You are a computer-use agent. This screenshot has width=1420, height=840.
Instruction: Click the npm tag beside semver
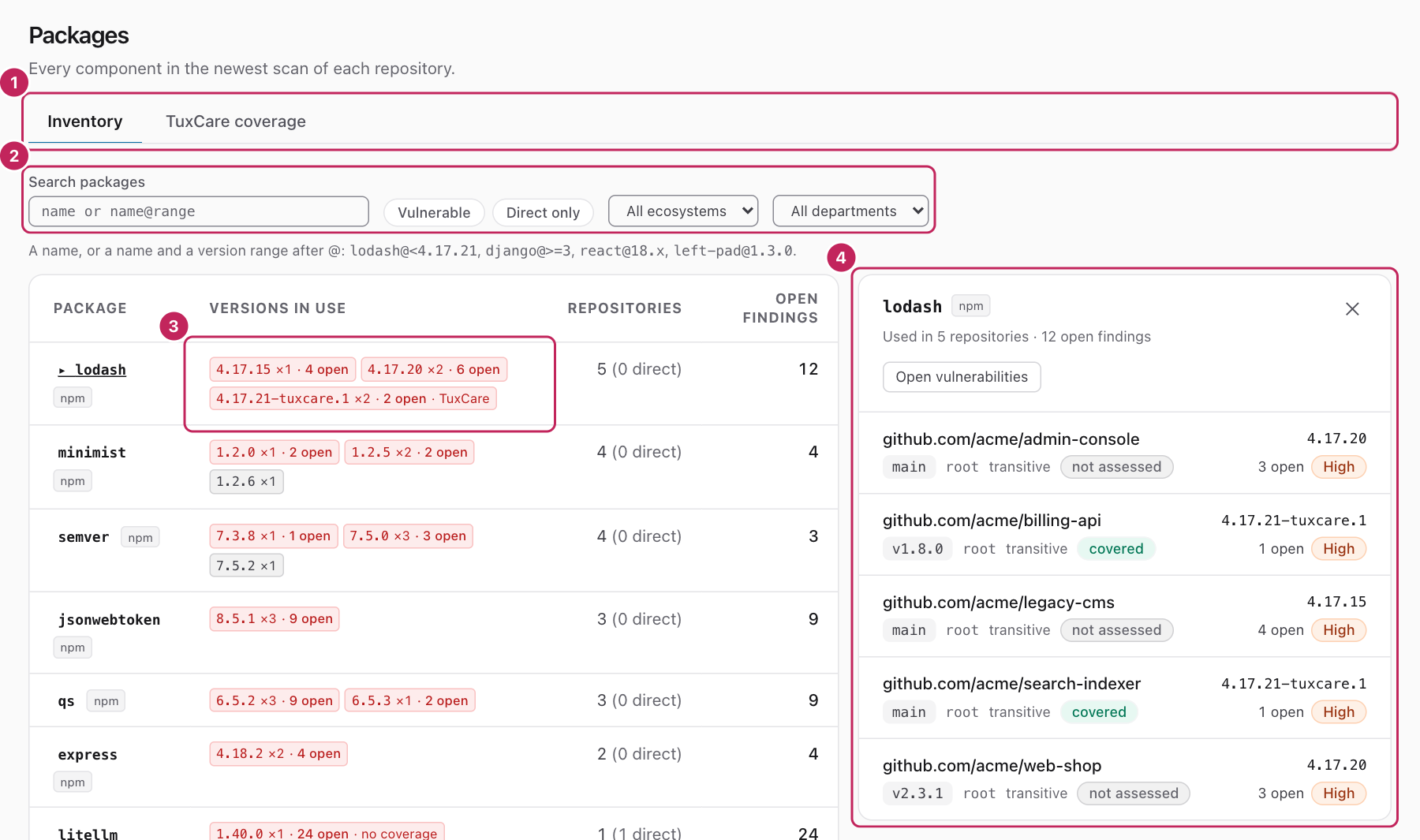140,538
